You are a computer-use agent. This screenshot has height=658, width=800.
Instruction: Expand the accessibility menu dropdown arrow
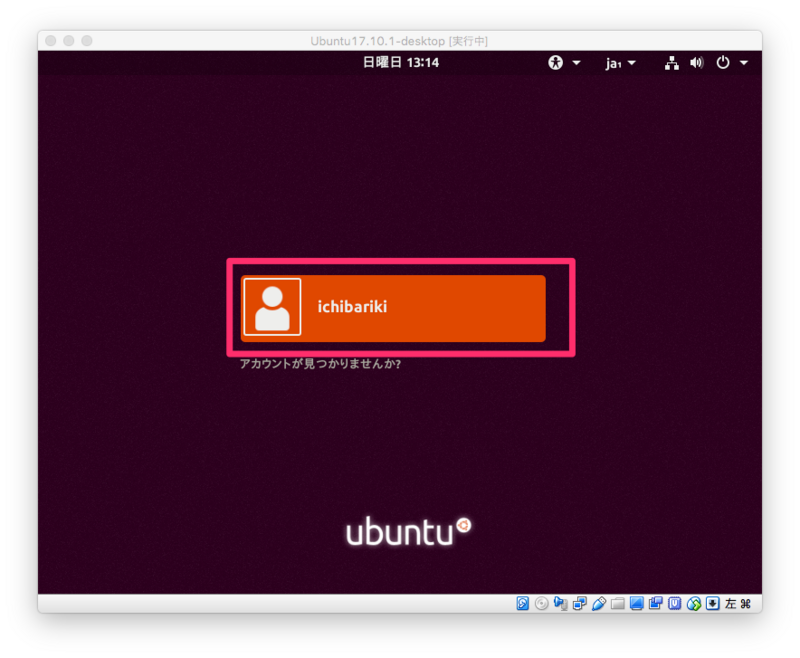[577, 63]
